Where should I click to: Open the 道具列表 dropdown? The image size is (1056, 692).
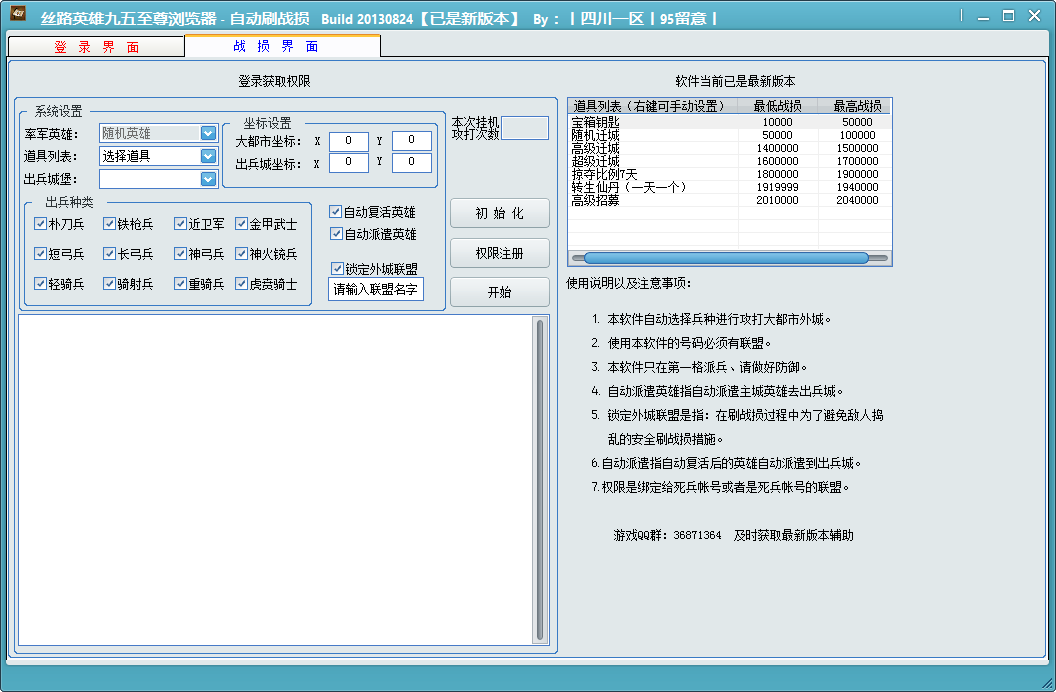[208, 156]
